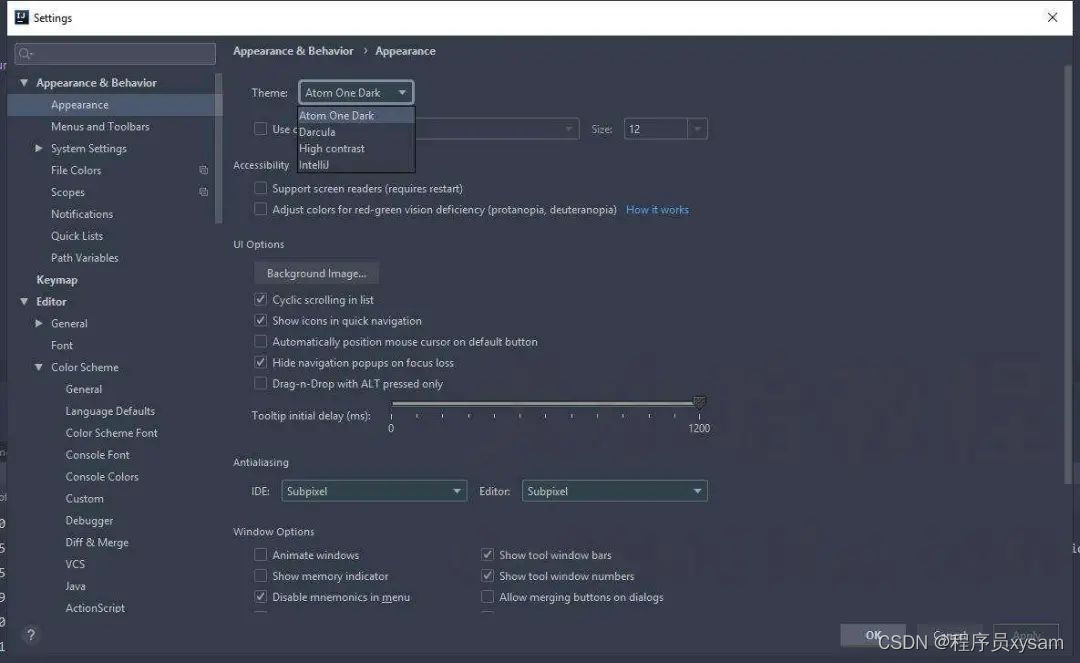Enable Automatically position mouse cursor option

tap(260, 341)
